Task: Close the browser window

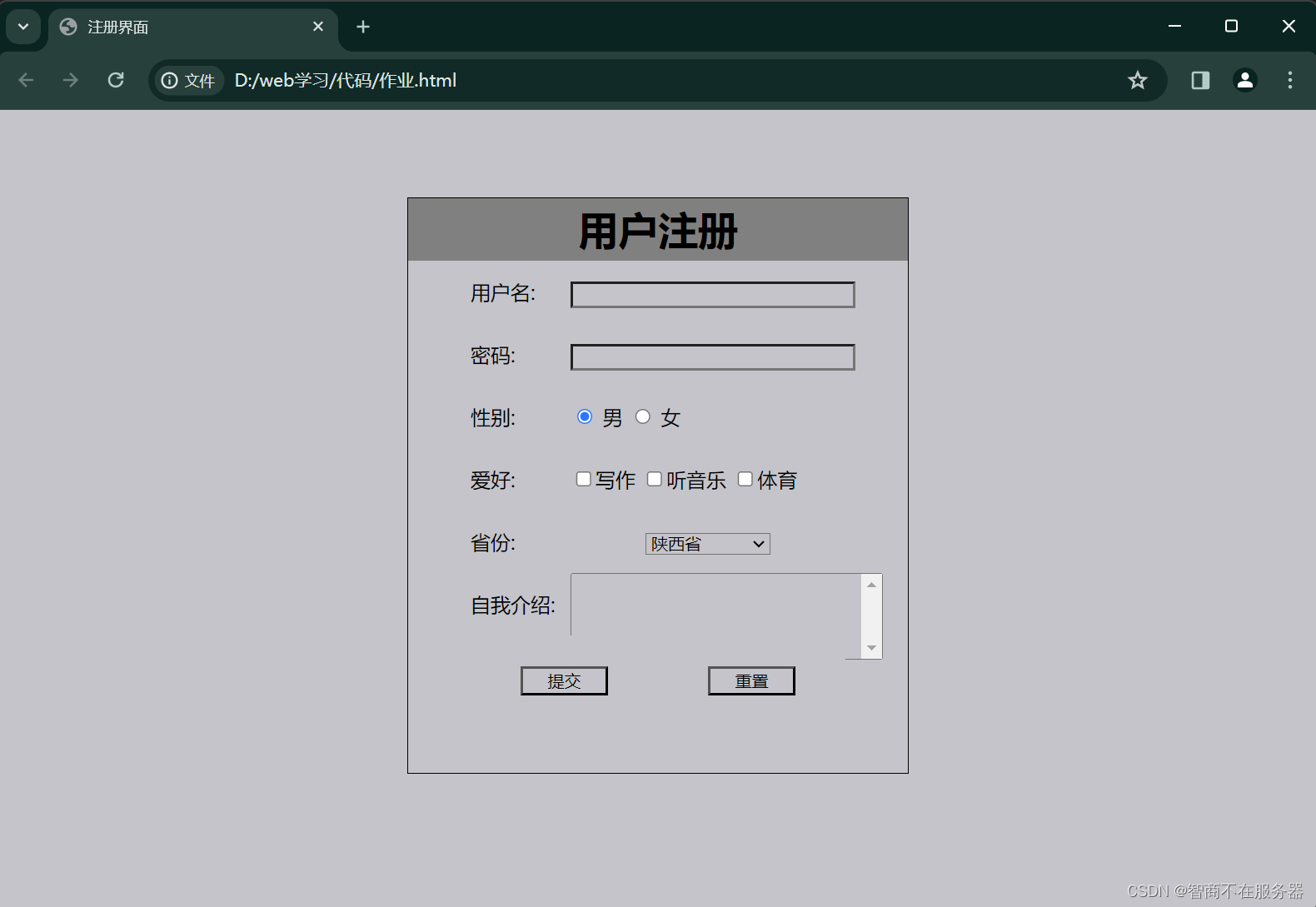Action: point(1289,27)
